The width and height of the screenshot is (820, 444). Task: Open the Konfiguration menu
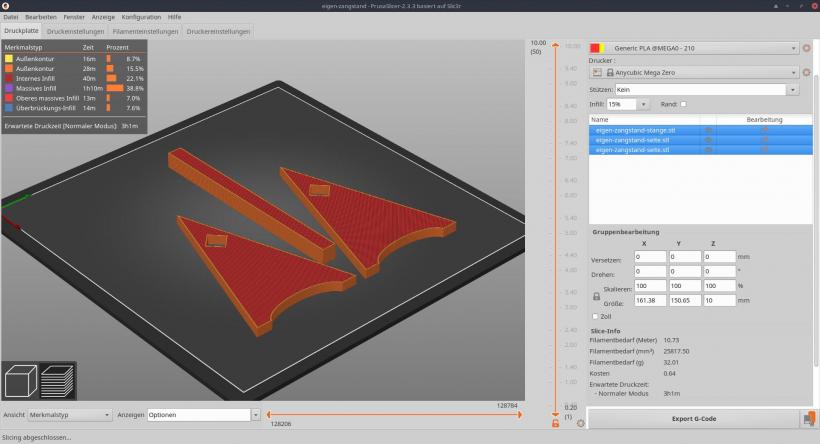click(x=141, y=17)
